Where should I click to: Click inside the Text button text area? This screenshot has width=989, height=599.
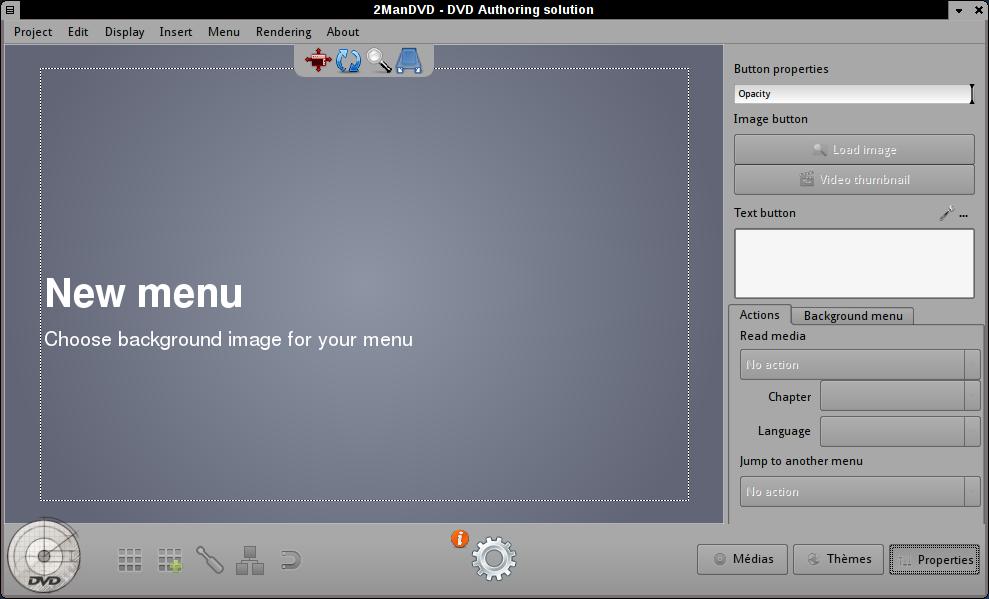click(854, 264)
